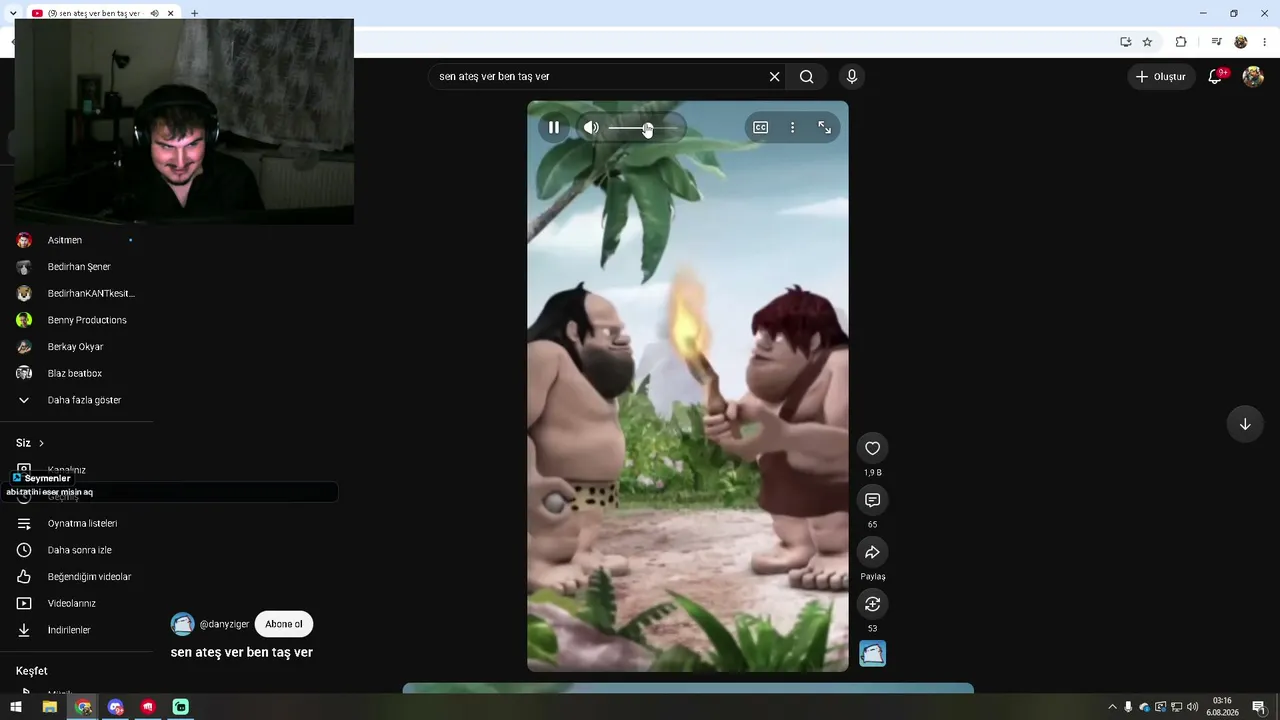Image resolution: width=1280 pixels, height=720 pixels.
Task: Install the page as an app icon
Action: coord(1125,42)
